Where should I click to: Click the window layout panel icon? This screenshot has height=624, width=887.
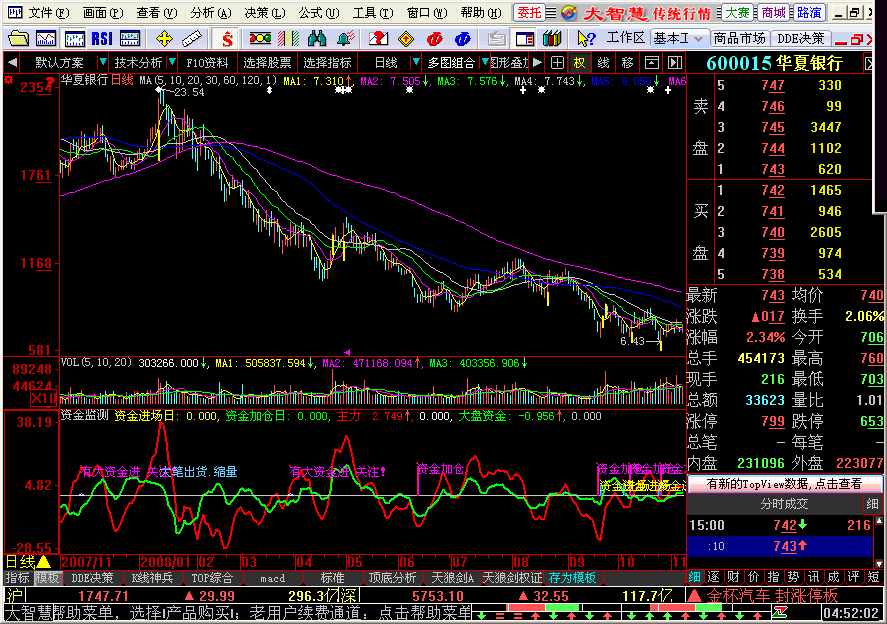tap(524, 38)
